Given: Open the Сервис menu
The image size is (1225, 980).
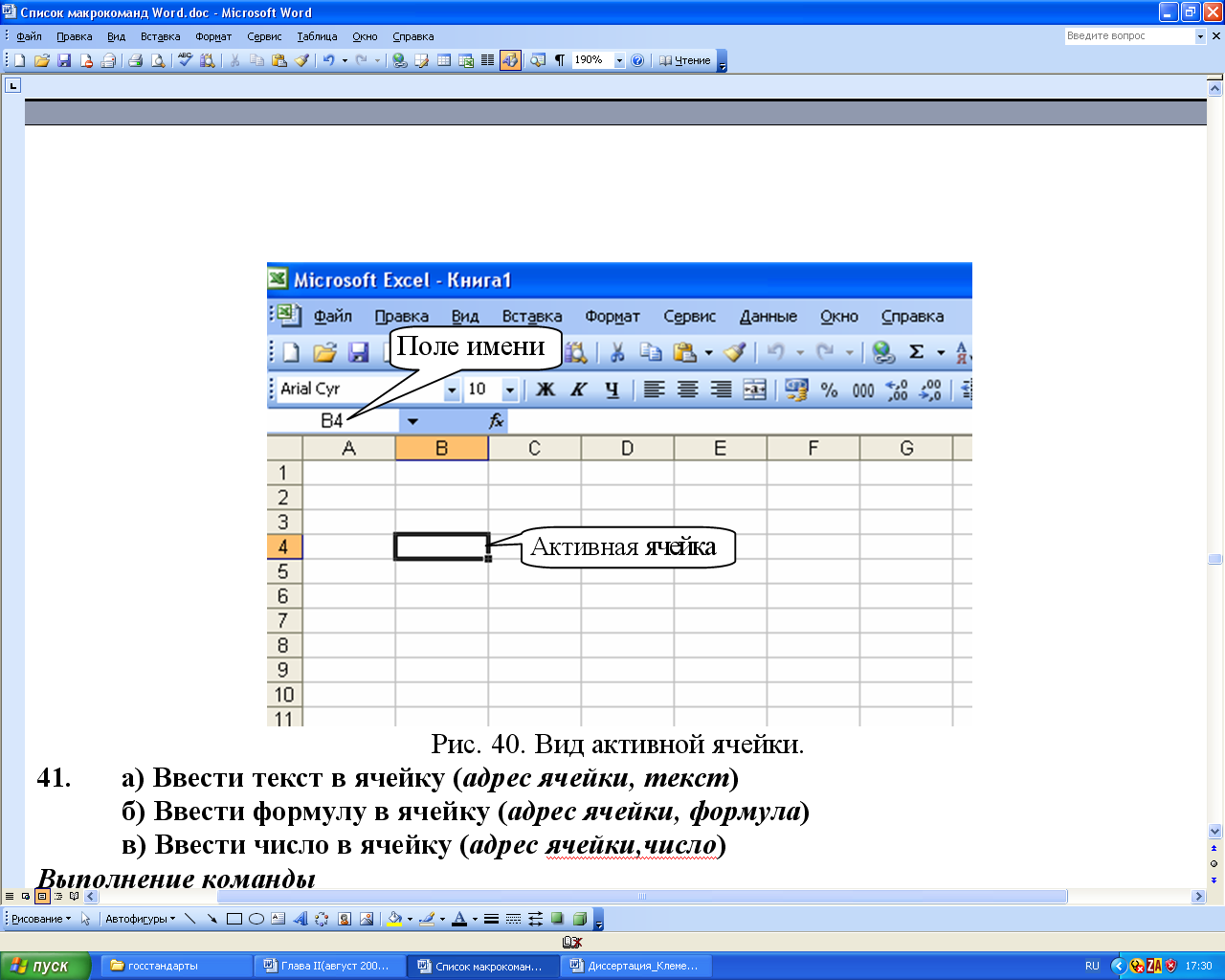Looking at the screenshot, I should coord(264,36).
